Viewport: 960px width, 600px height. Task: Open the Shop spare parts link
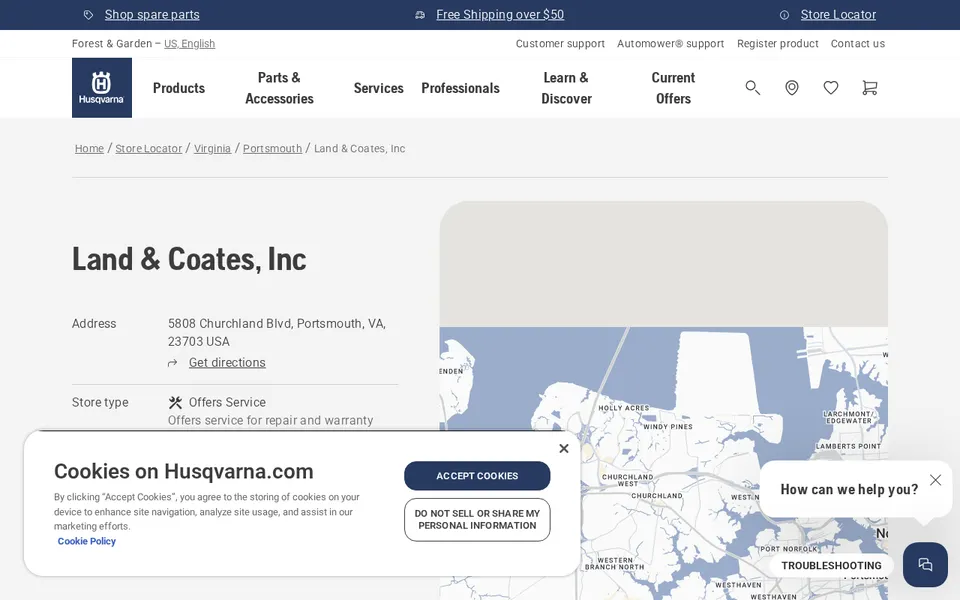coord(152,15)
